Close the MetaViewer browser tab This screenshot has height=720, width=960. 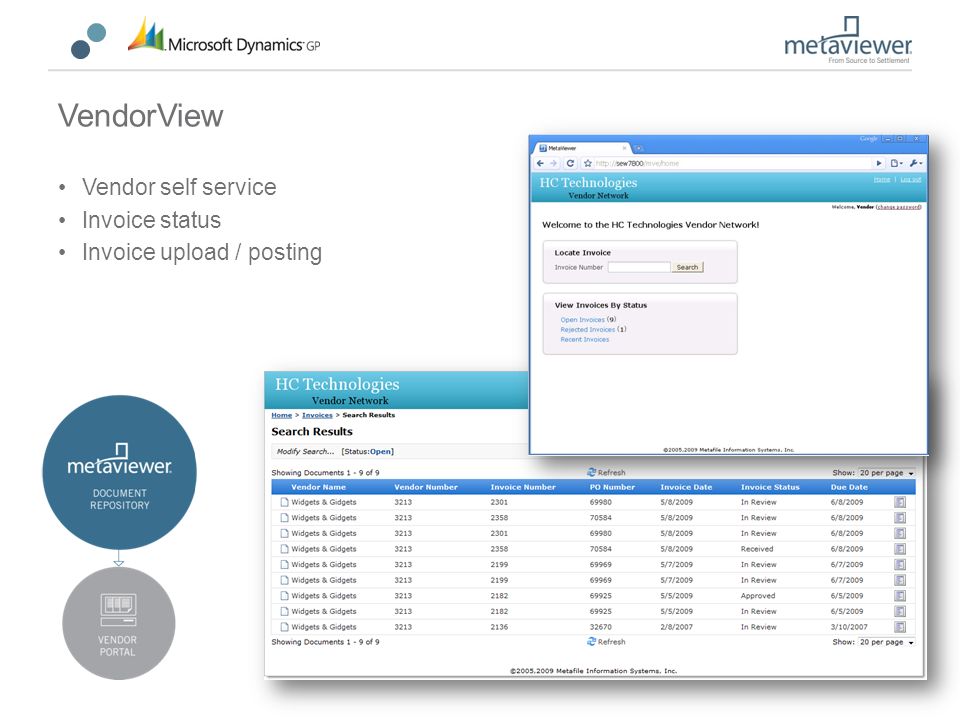pos(624,148)
